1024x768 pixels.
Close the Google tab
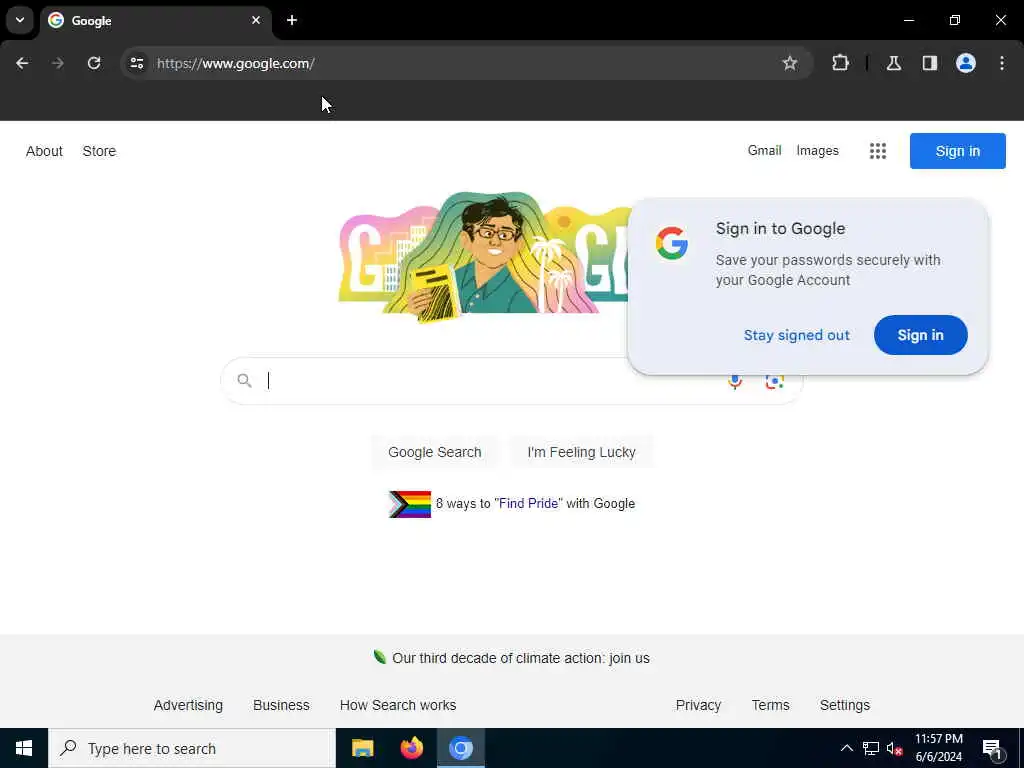[256, 20]
